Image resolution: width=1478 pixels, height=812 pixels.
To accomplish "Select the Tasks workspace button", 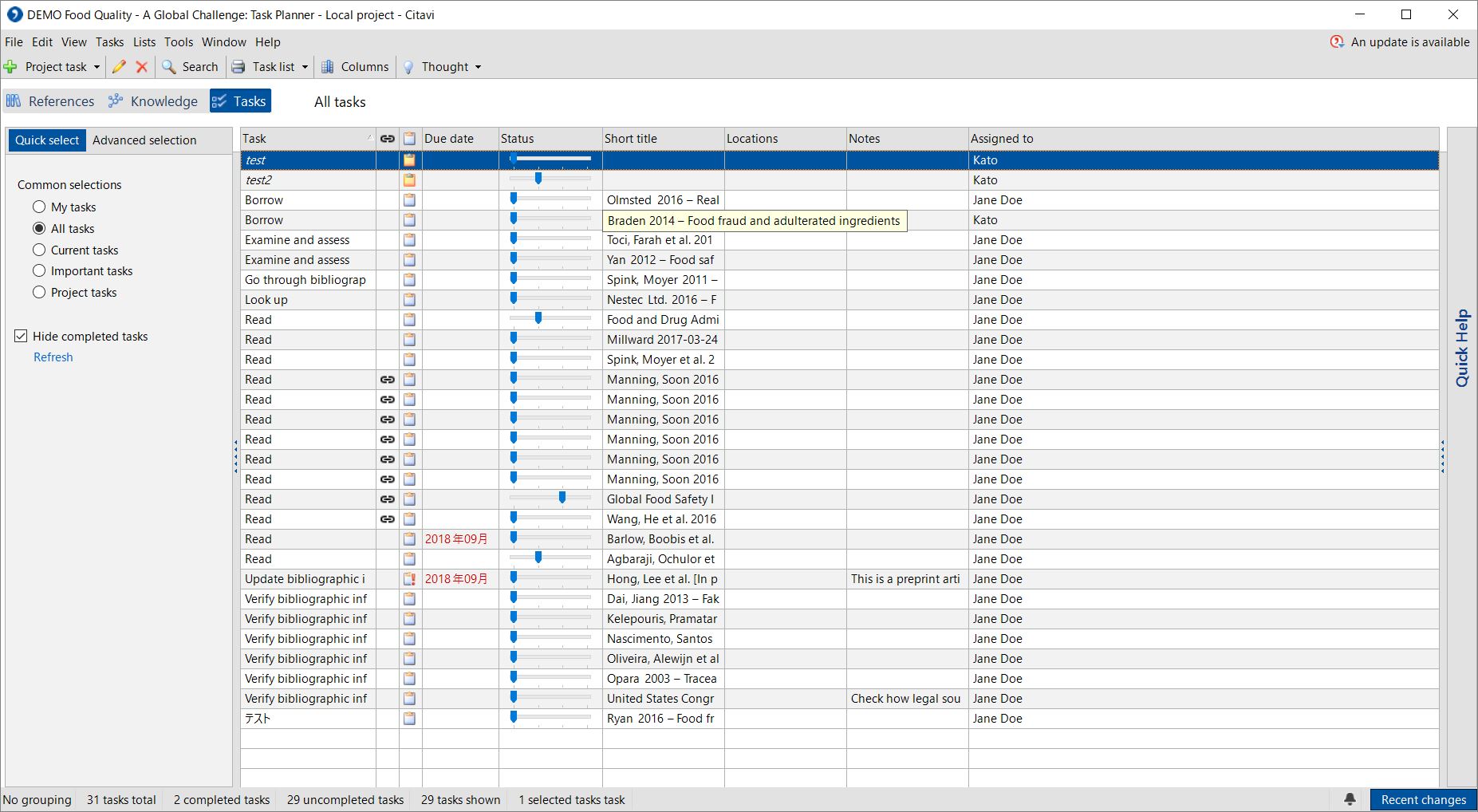I will (240, 101).
